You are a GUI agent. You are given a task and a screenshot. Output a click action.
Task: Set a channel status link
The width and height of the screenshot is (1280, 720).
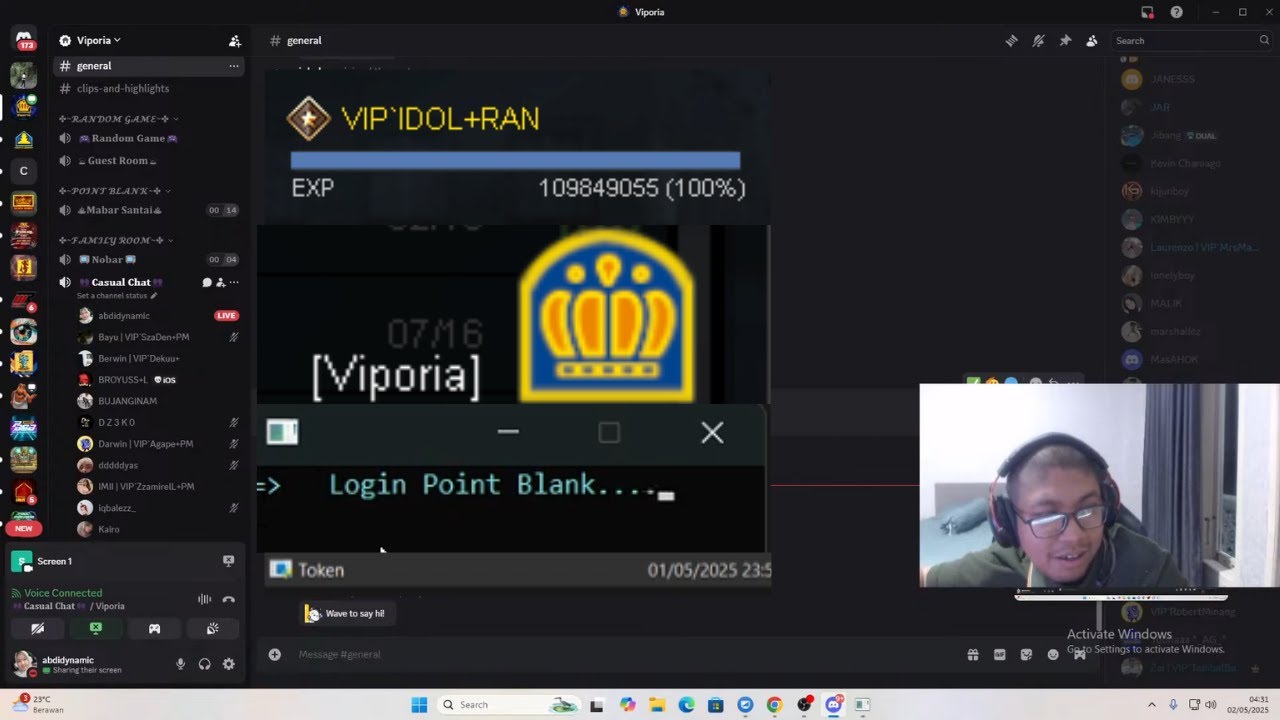(x=117, y=296)
